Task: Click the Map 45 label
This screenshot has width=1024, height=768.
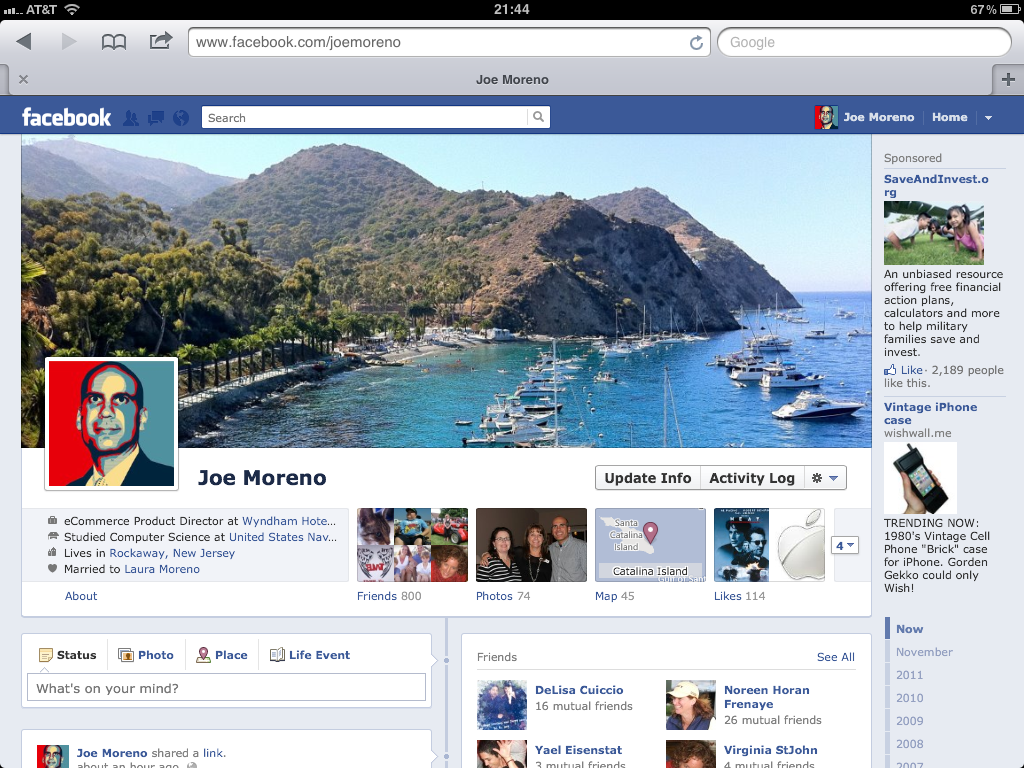Action: click(x=615, y=596)
